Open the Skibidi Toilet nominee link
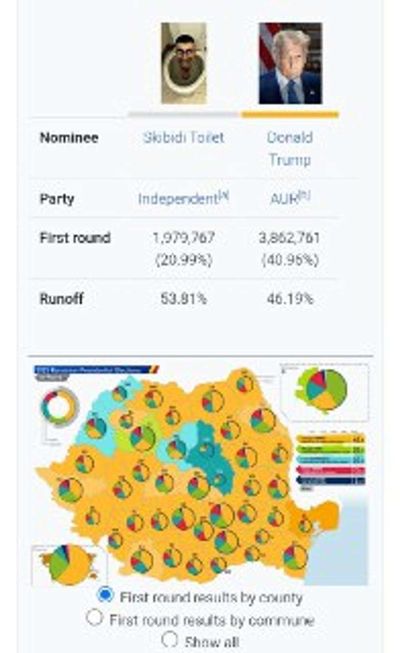This screenshot has height=653, width=400. click(x=183, y=137)
